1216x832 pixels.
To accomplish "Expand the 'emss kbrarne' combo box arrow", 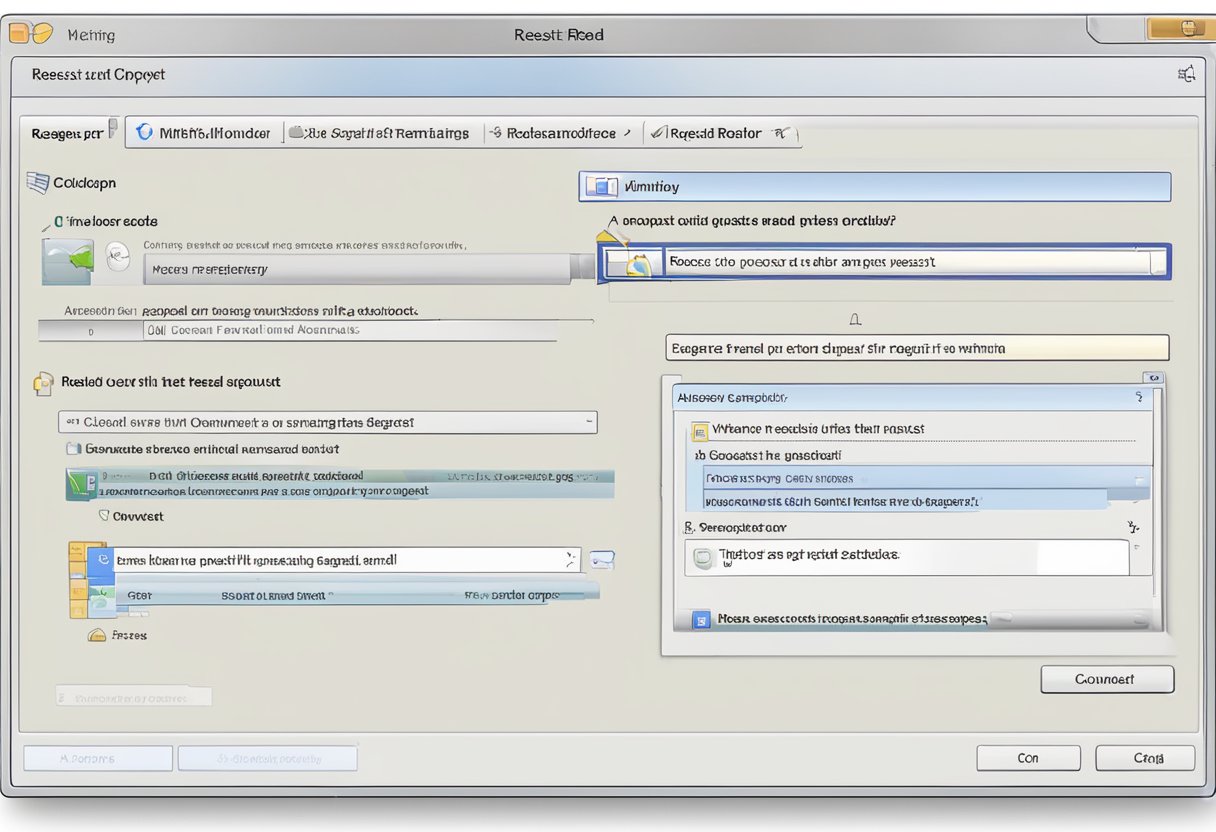I will pos(570,560).
